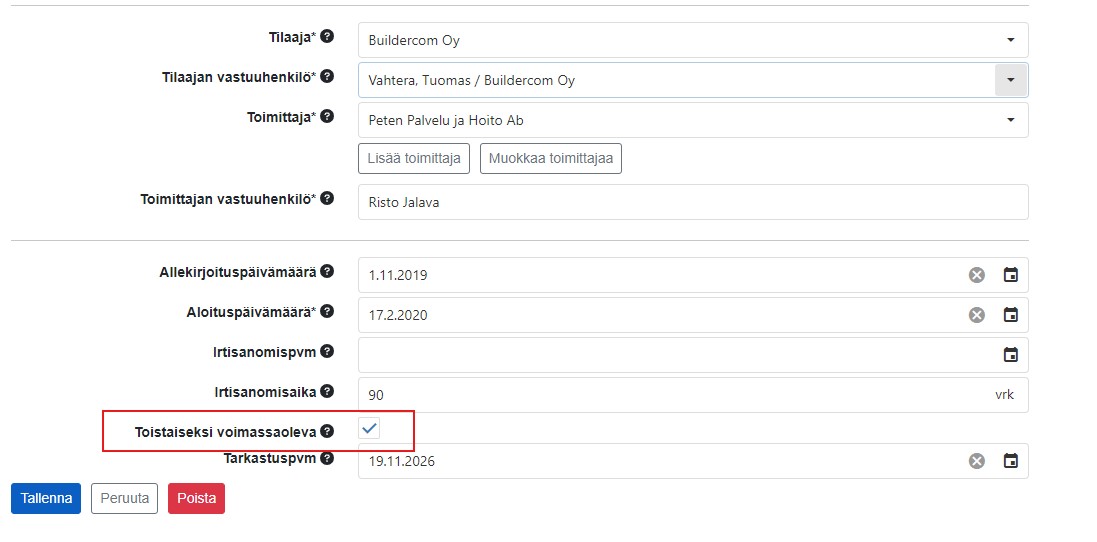Click the Lisää toimittaja button
Screen dimensions: 1097x542
(413, 158)
